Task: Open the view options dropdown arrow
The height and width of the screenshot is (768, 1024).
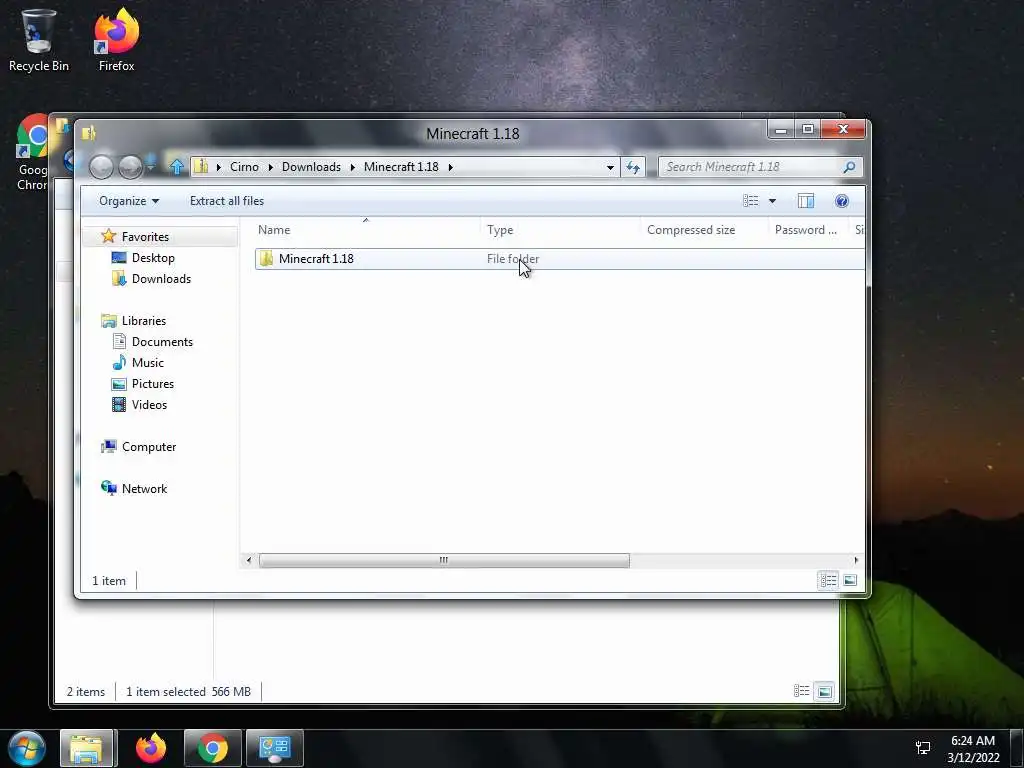Action: tap(773, 201)
